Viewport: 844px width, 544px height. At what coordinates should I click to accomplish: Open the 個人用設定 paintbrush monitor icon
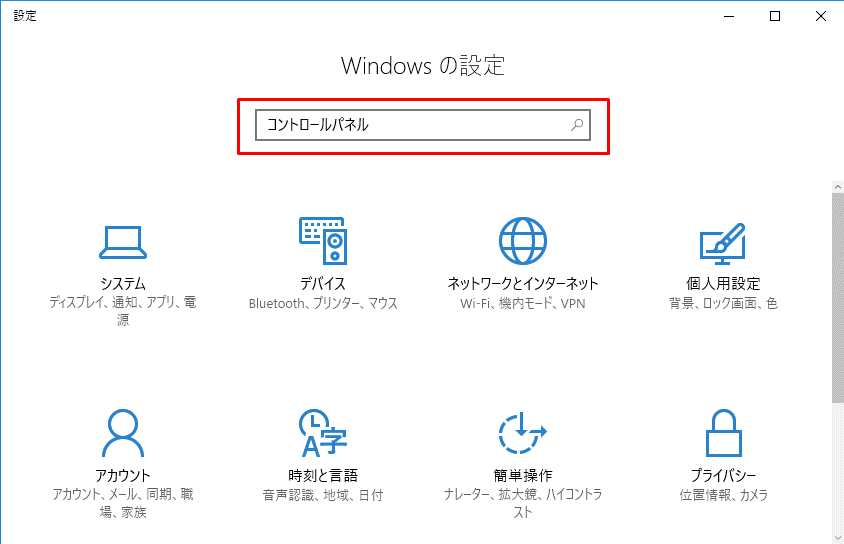click(723, 244)
